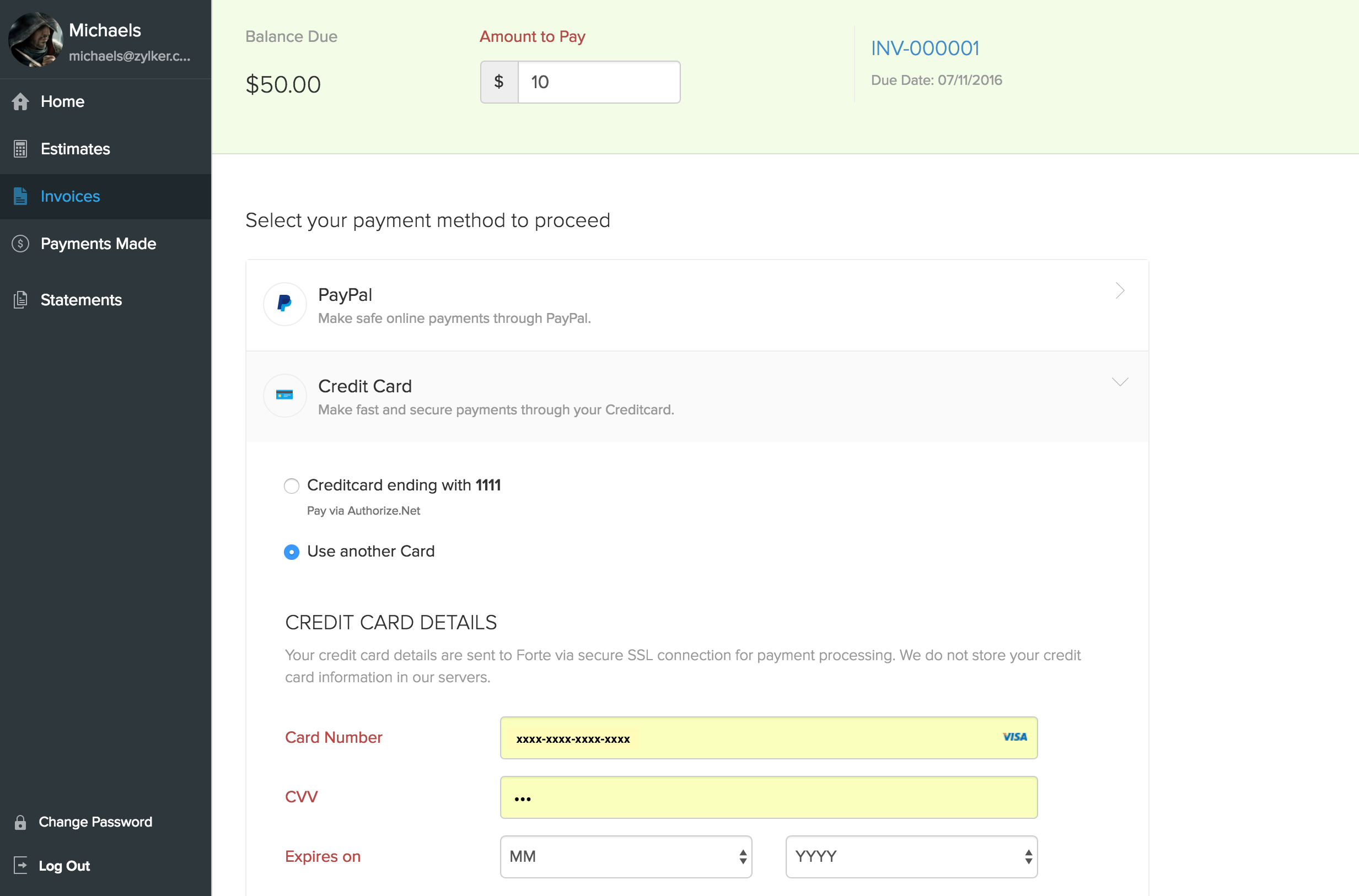Click the Invoices document icon
This screenshot has height=896, width=1359.
pyautogui.click(x=20, y=197)
